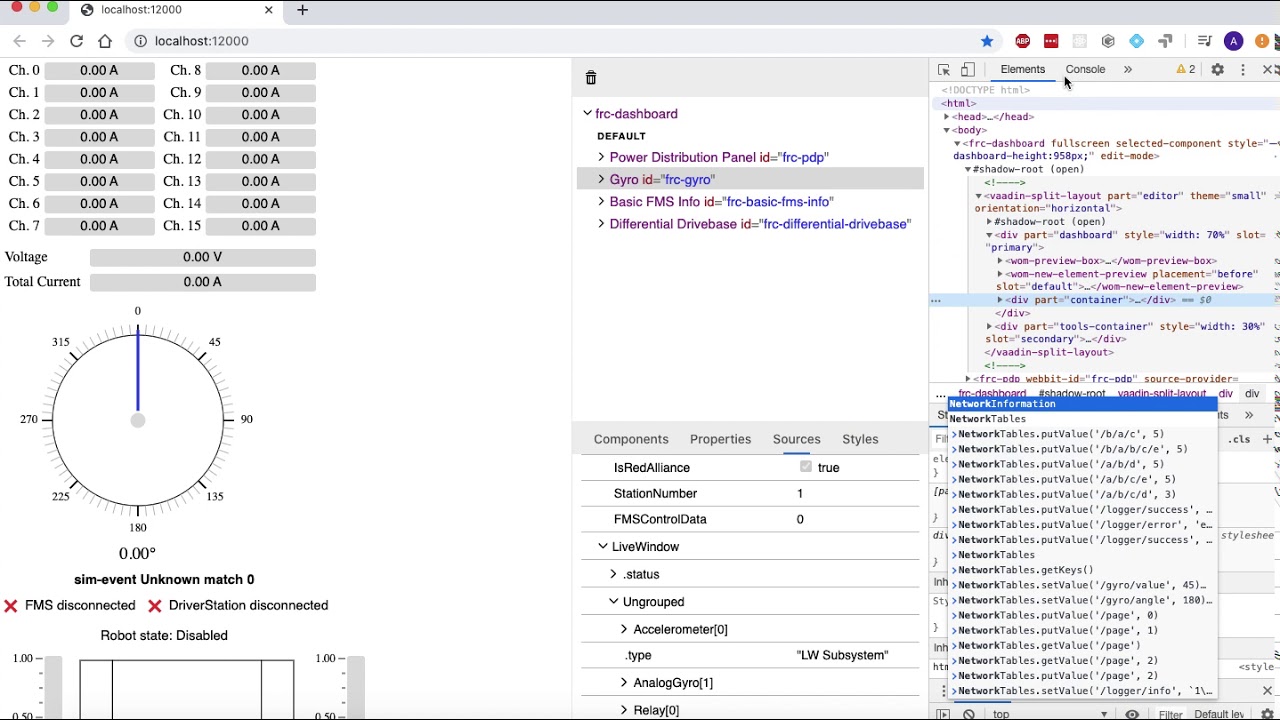
Task: Open the console context dropdown 'top'
Action: click(x=1050, y=714)
